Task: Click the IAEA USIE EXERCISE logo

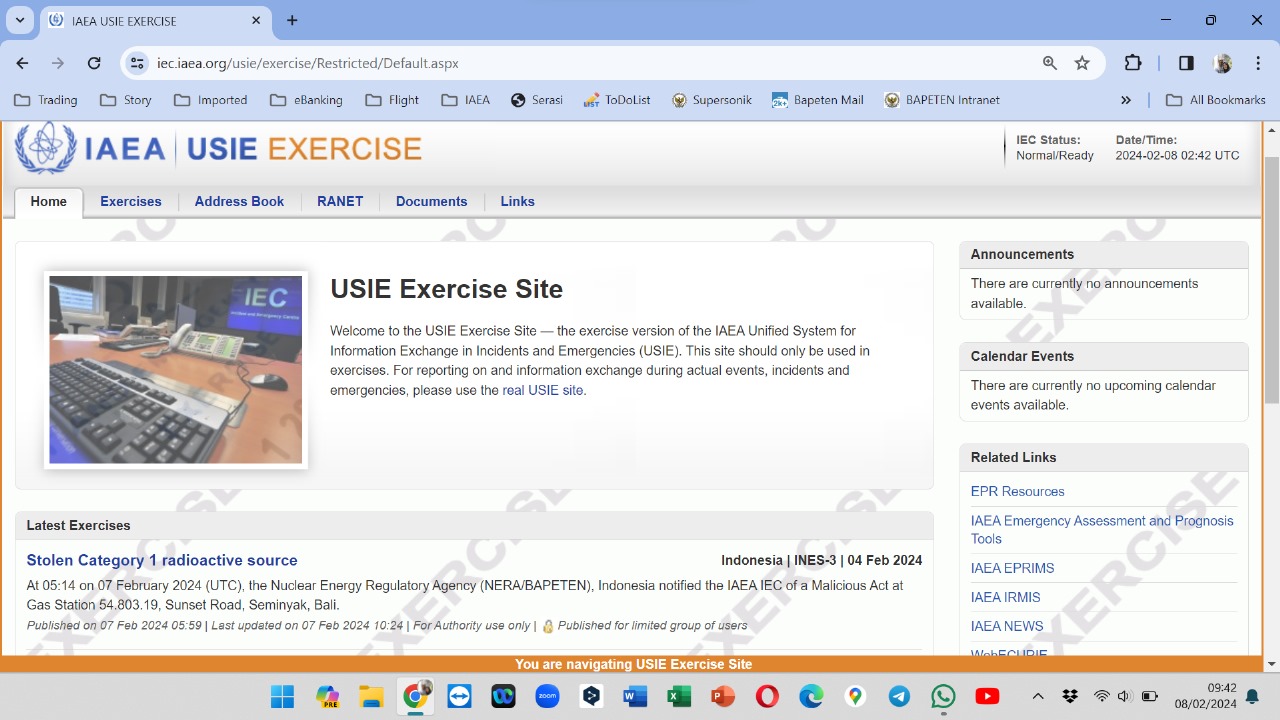Action: [219, 148]
